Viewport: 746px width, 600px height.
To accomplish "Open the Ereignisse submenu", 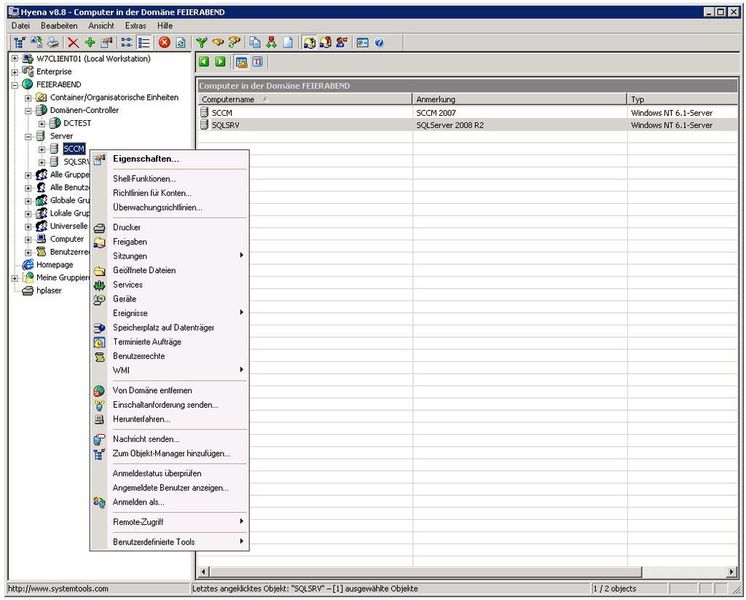I will pyautogui.click(x=169, y=313).
